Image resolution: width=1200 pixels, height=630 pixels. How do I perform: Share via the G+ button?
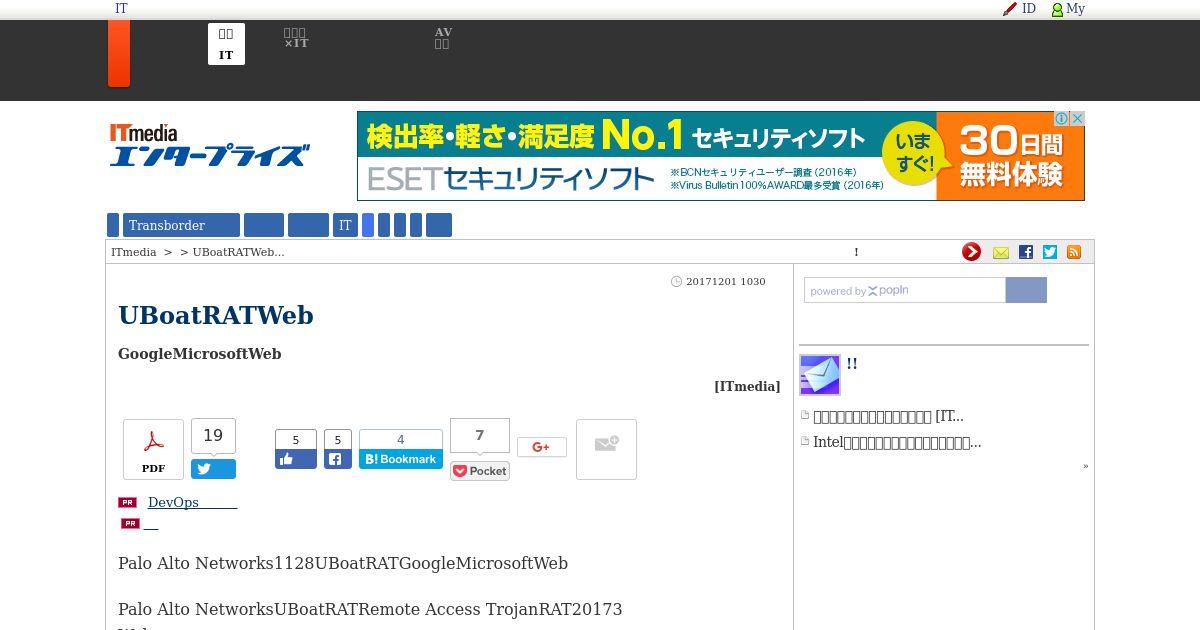click(542, 447)
